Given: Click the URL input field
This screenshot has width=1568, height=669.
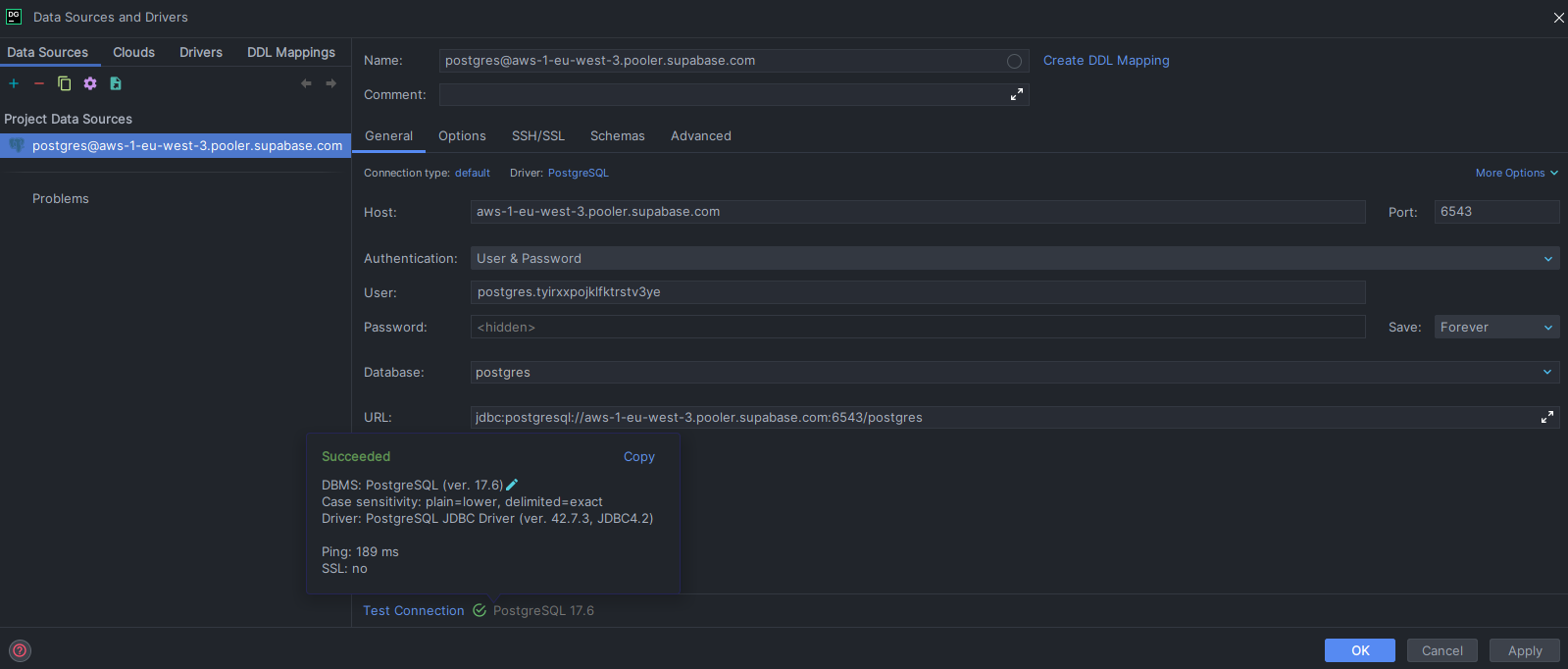Looking at the screenshot, I should [x=1015, y=418].
